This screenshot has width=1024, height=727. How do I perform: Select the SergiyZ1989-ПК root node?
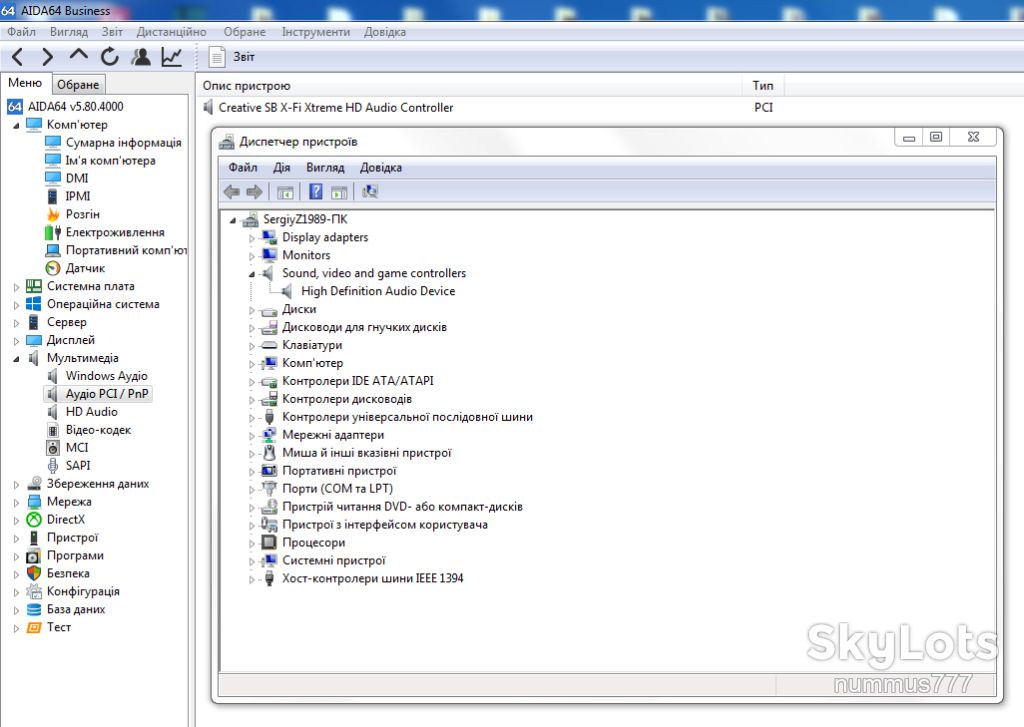(305, 219)
